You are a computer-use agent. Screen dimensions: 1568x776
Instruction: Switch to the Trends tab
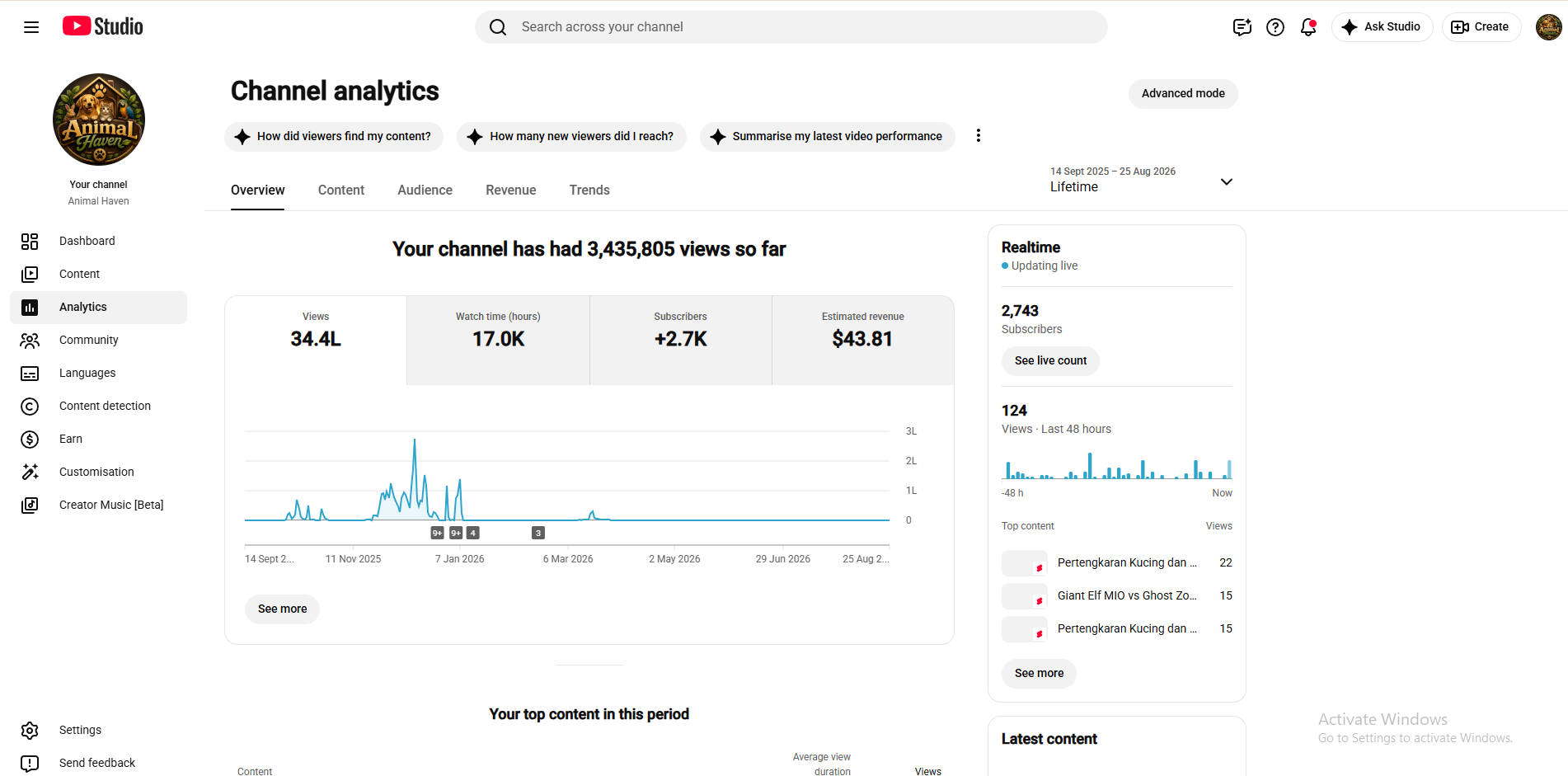[x=589, y=190]
